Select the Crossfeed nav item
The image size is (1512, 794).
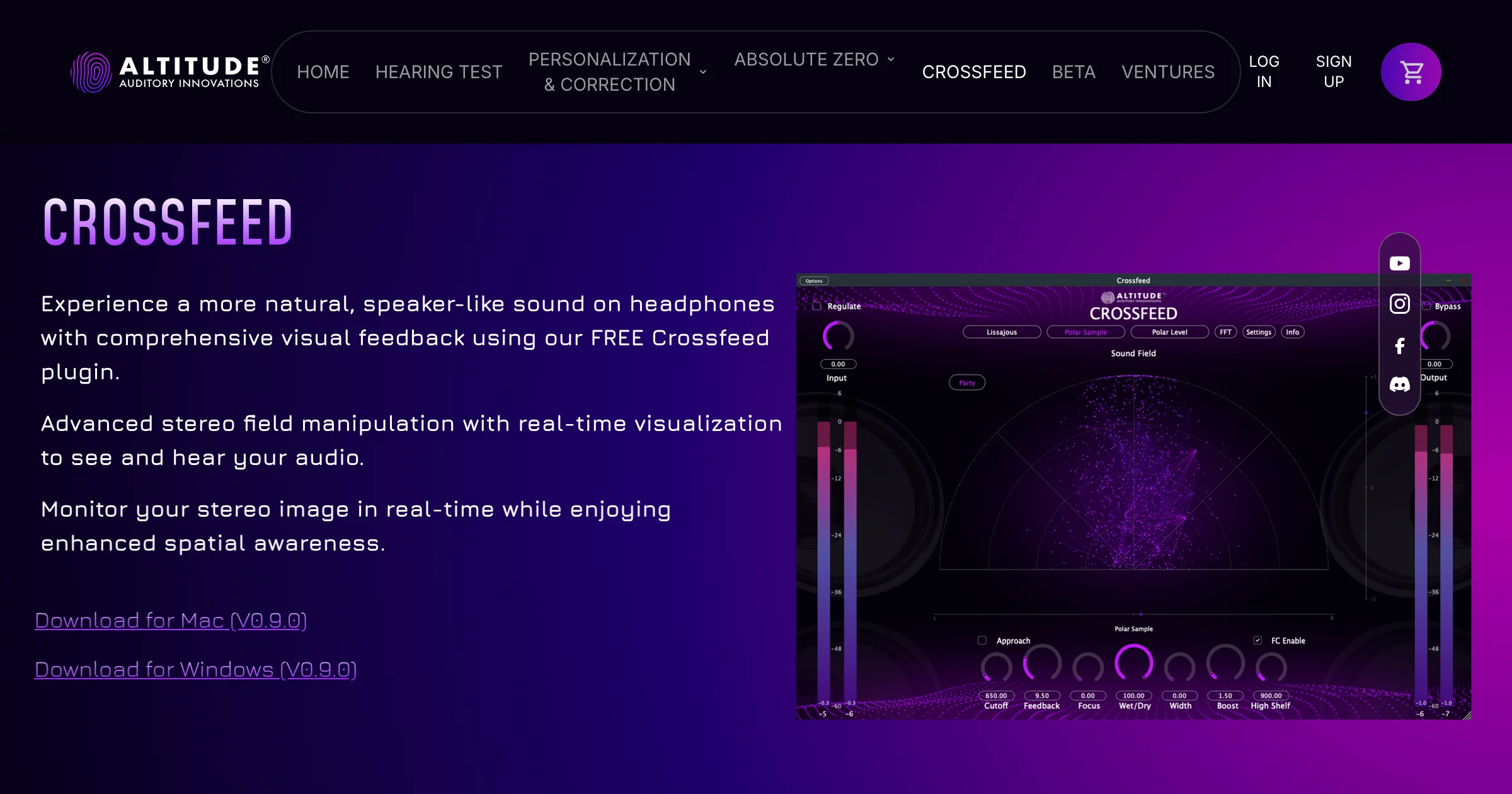click(974, 72)
